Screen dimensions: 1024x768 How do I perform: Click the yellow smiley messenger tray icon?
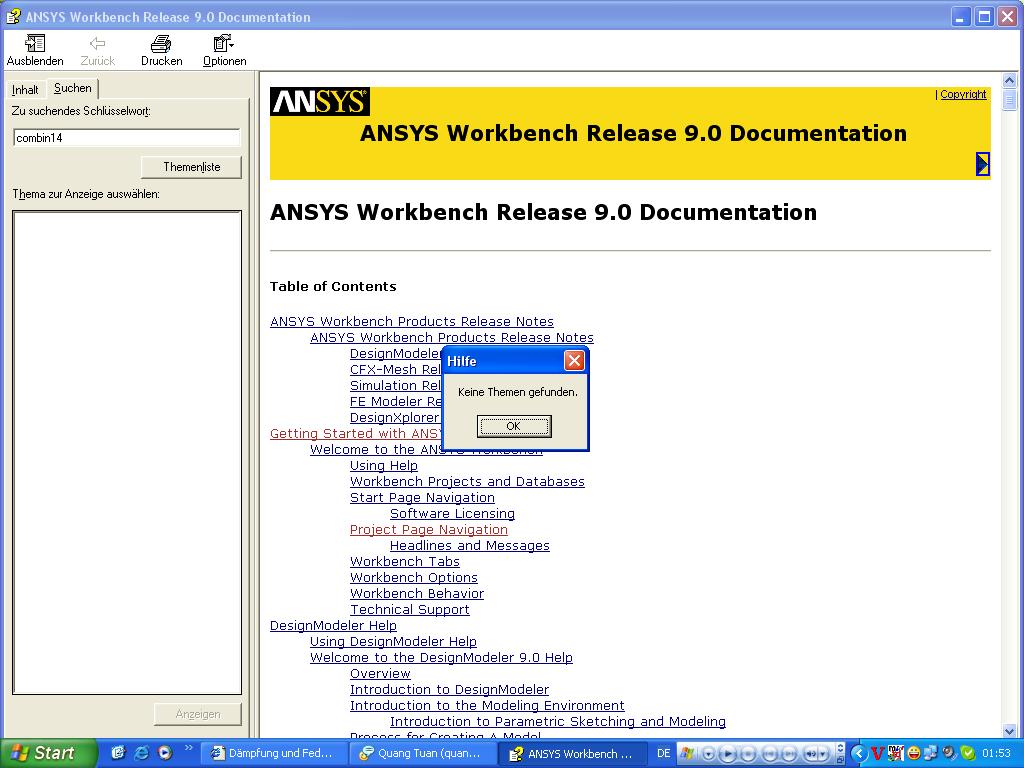[x=914, y=753]
